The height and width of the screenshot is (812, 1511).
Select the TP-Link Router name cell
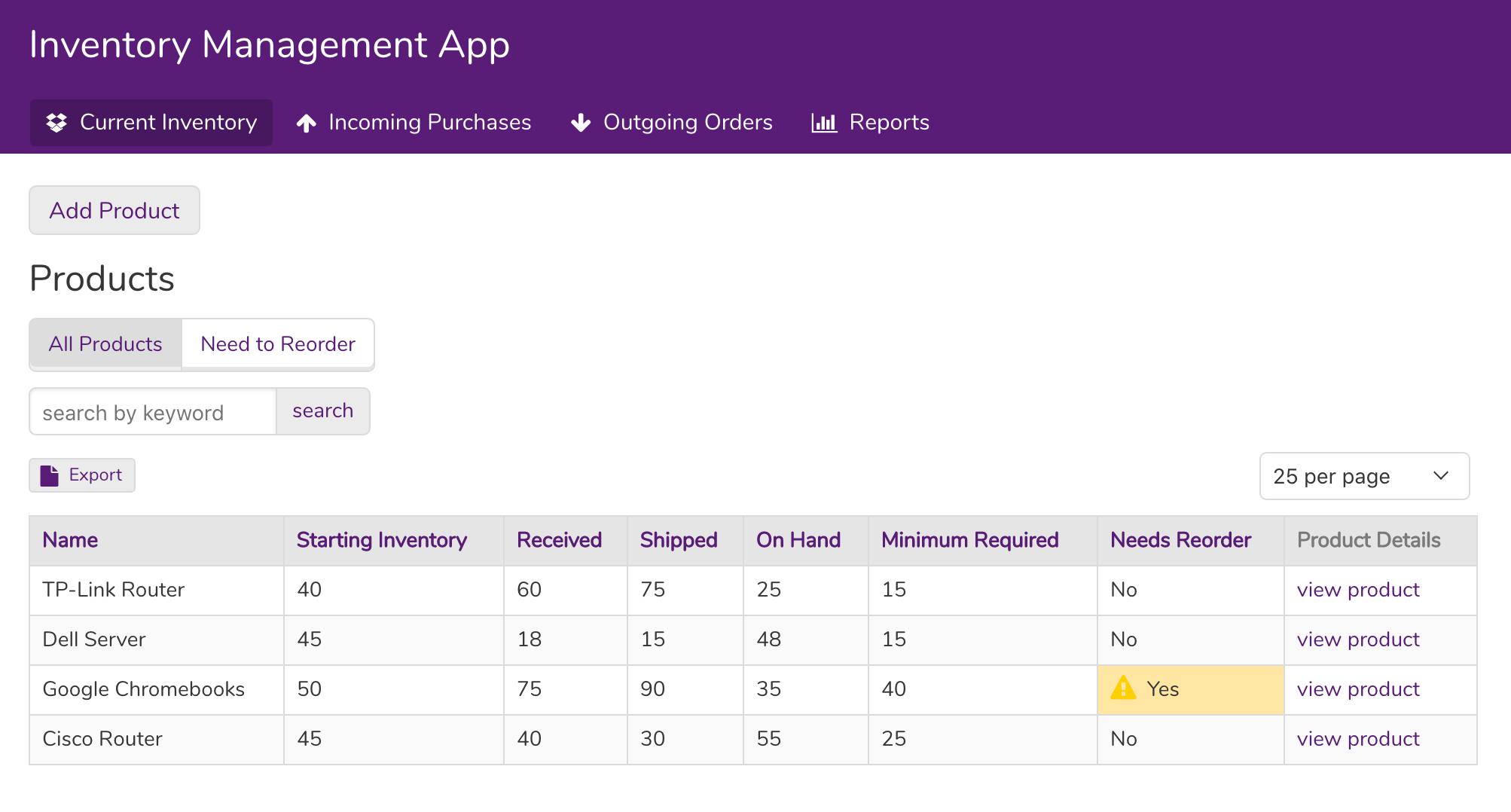coord(157,590)
